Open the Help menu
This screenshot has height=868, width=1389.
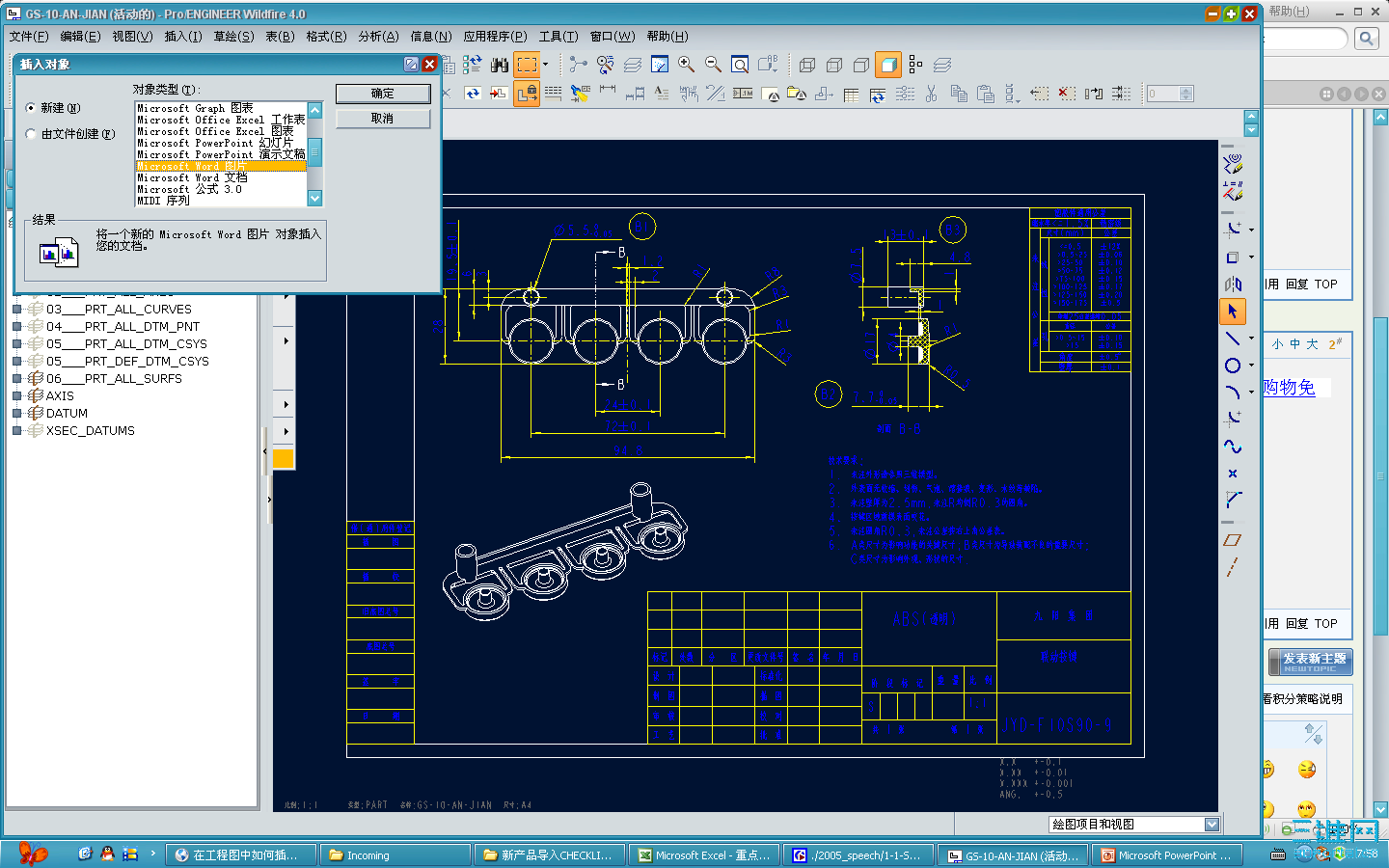coord(667,37)
